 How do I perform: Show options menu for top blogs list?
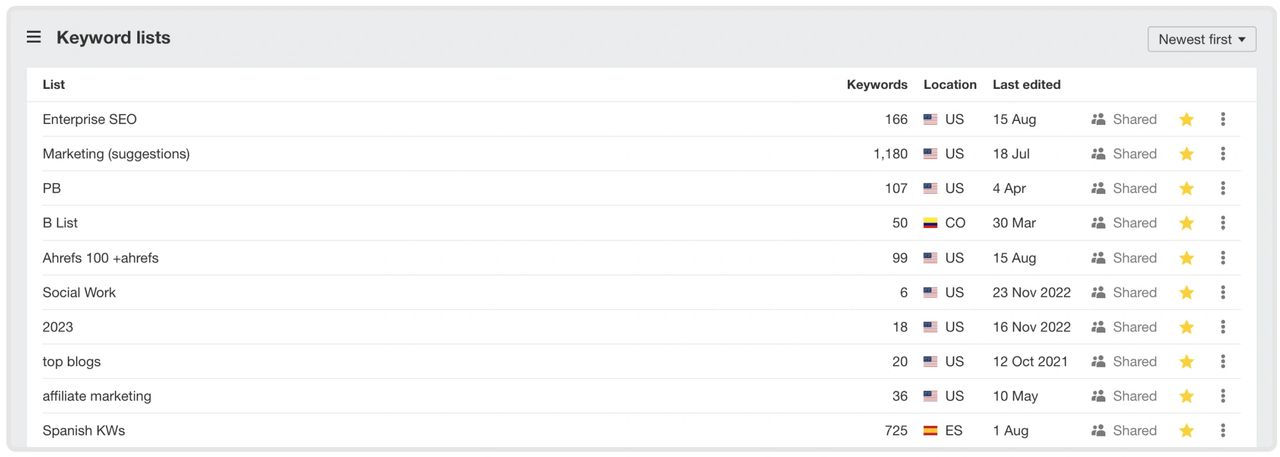point(1222,362)
